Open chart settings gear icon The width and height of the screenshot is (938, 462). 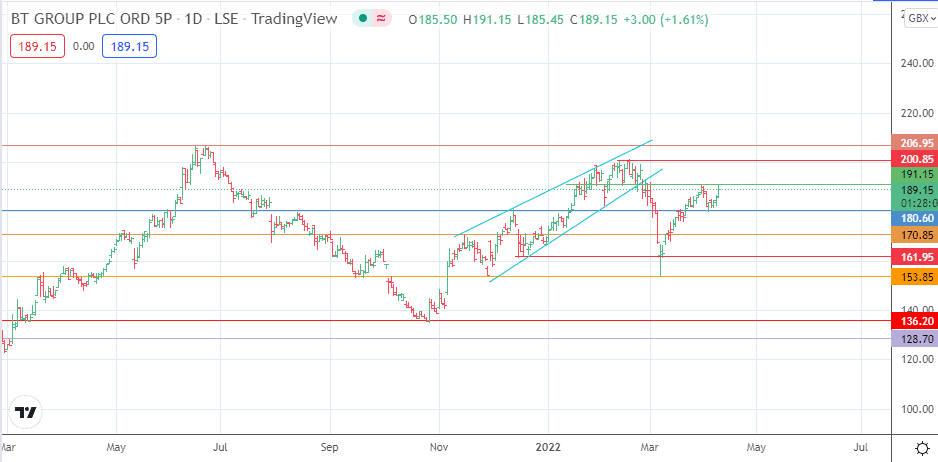point(922,448)
